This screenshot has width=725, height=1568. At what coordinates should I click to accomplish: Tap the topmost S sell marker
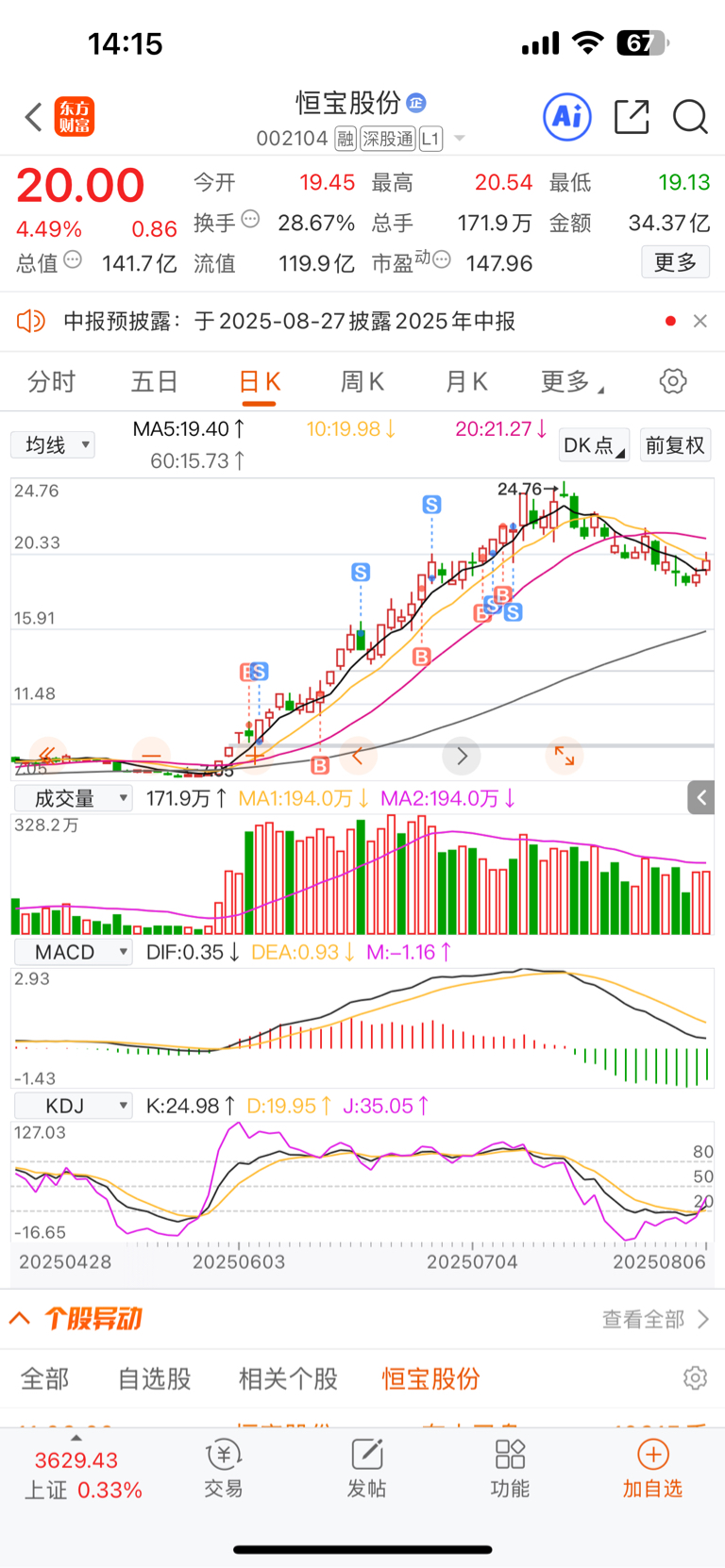(431, 505)
